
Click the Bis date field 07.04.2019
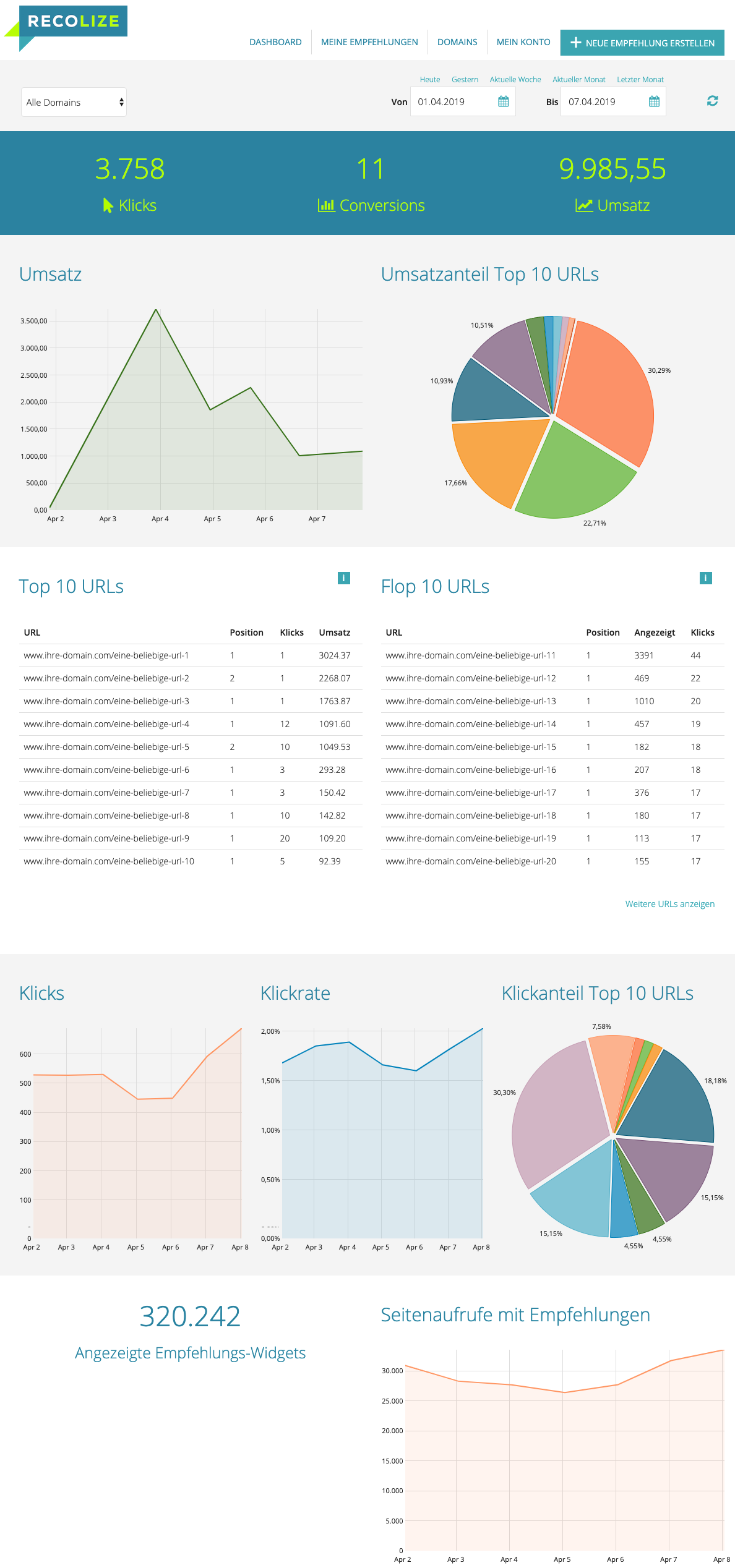click(x=613, y=101)
